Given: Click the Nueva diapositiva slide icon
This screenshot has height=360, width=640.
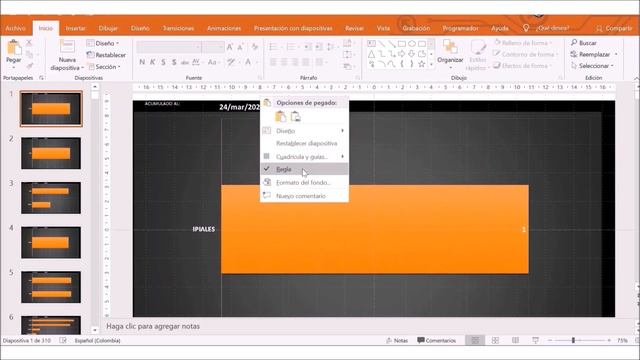Looking at the screenshot, I should (67, 47).
